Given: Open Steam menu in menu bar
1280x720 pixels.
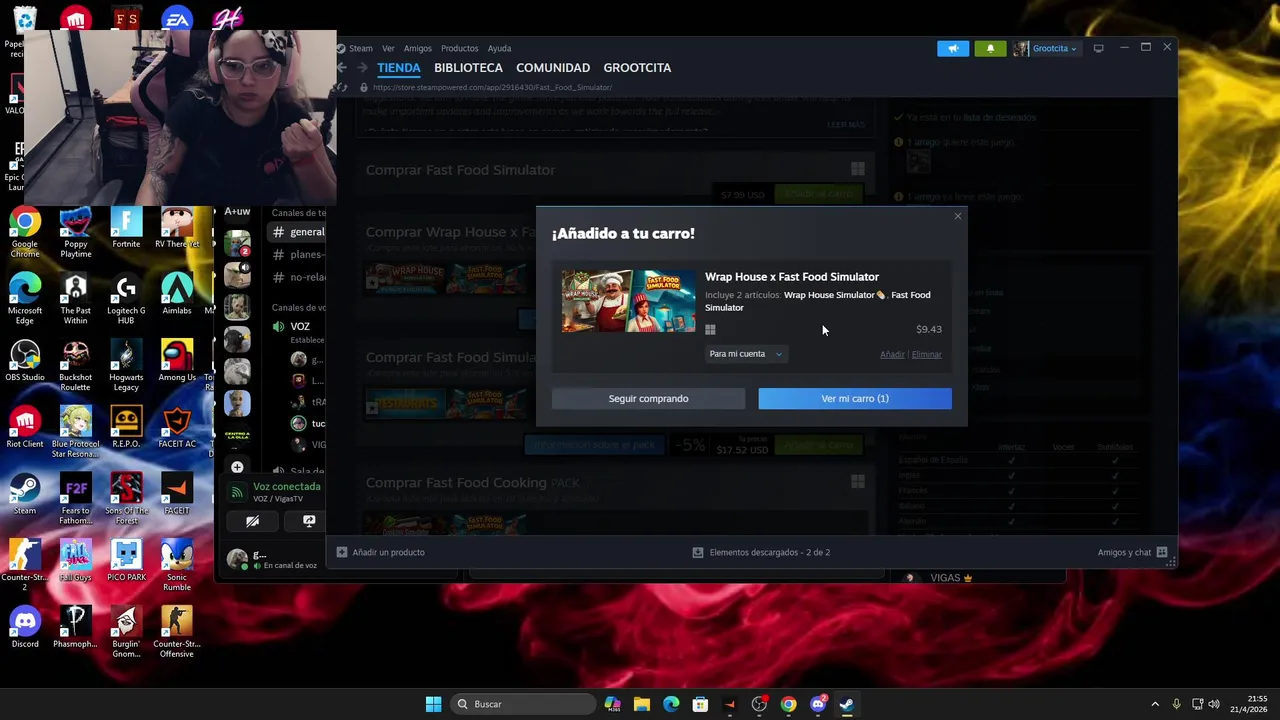Looking at the screenshot, I should [x=360, y=48].
